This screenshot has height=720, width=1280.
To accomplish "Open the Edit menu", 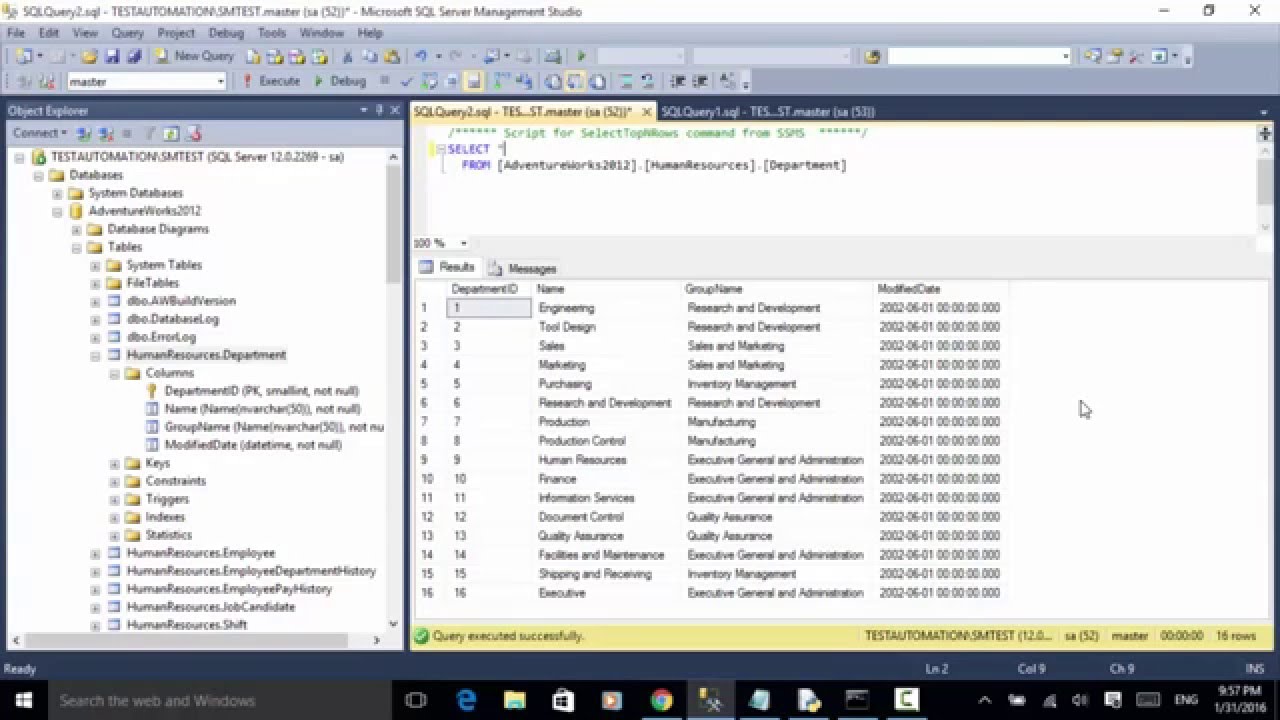I will tap(49, 33).
